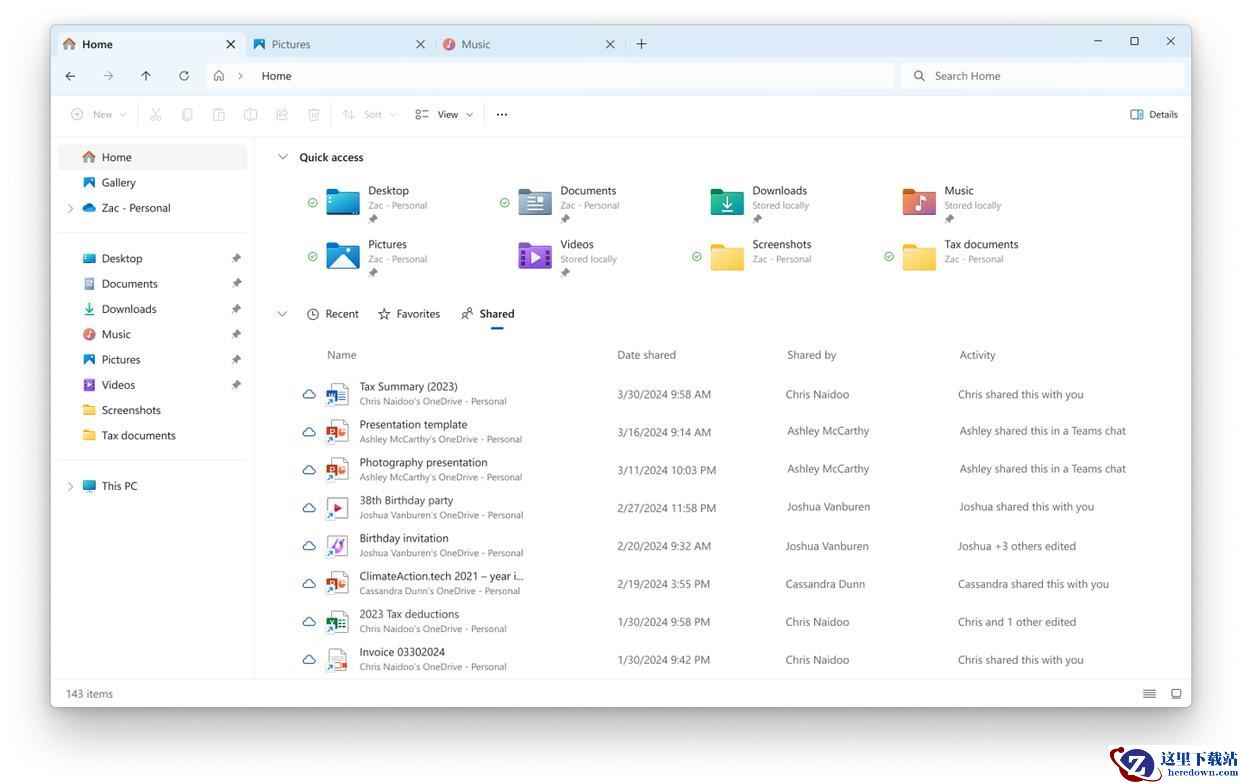The height and width of the screenshot is (783, 1242).
Task: Click the Delete trash icon
Action: (x=313, y=114)
